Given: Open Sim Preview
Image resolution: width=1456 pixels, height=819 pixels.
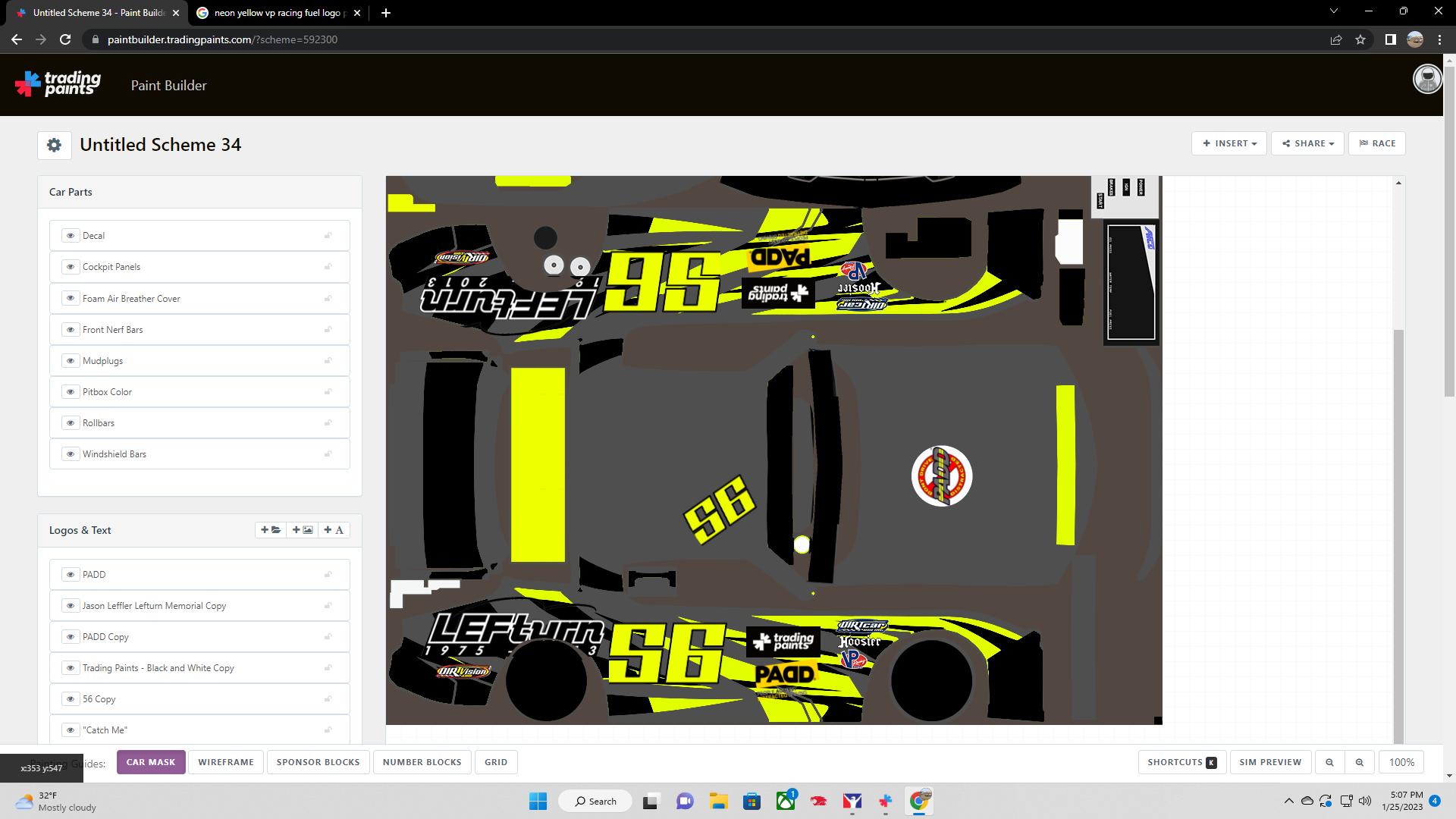Looking at the screenshot, I should click(x=1270, y=763).
